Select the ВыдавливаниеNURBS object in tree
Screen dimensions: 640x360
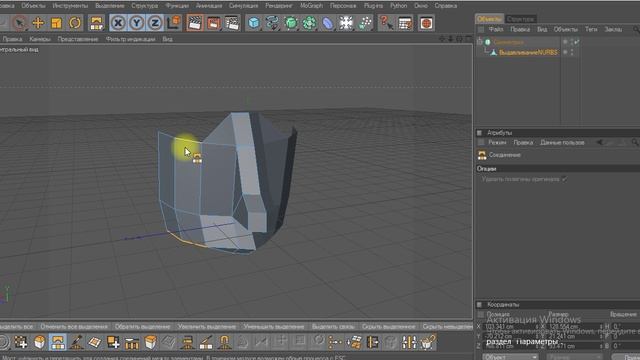coord(528,52)
